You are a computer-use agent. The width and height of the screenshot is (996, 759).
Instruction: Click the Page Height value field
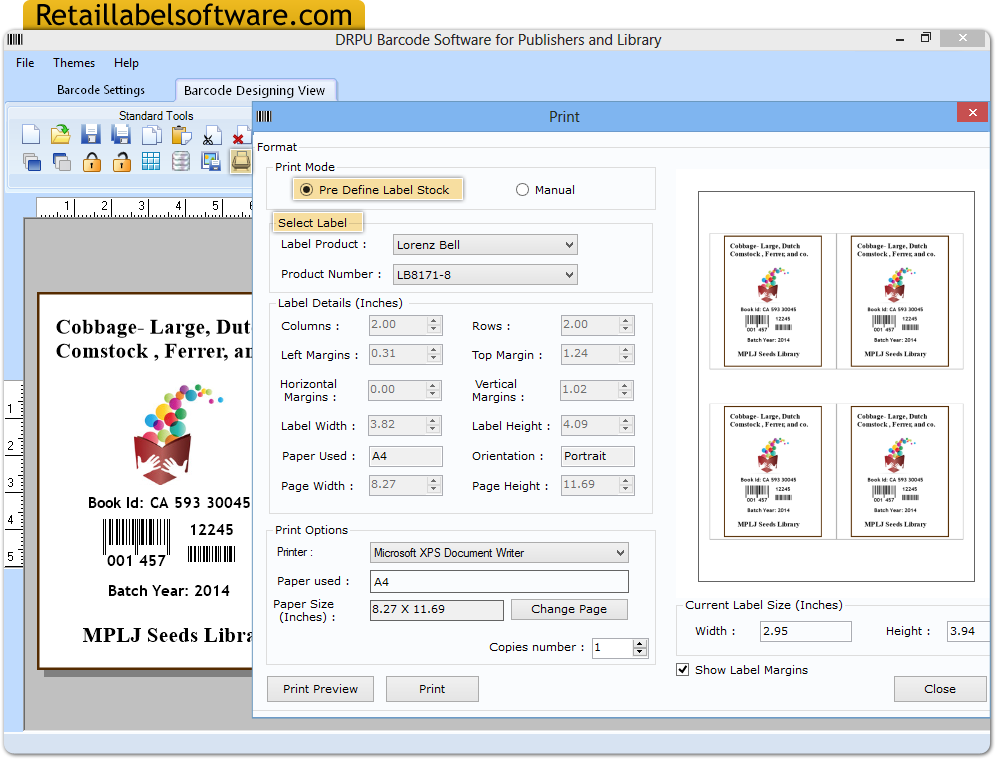pos(597,485)
